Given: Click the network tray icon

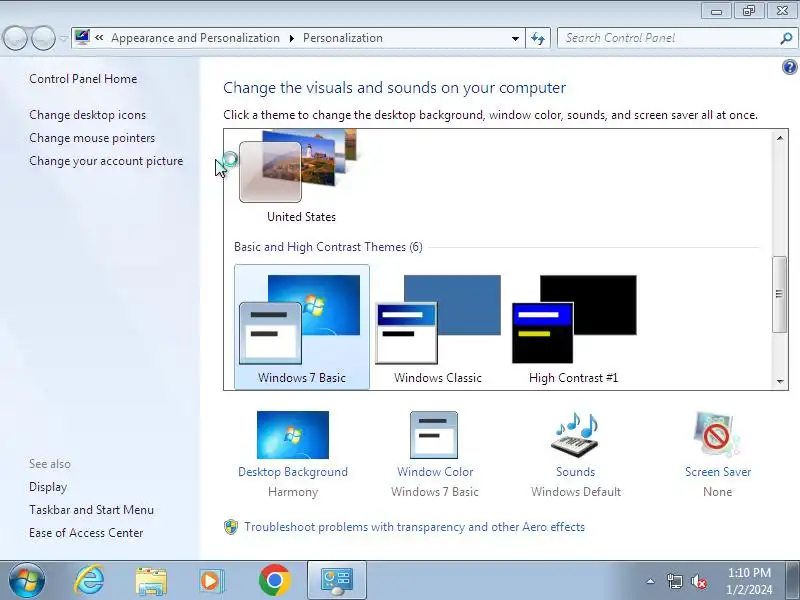Looking at the screenshot, I should [674, 581].
